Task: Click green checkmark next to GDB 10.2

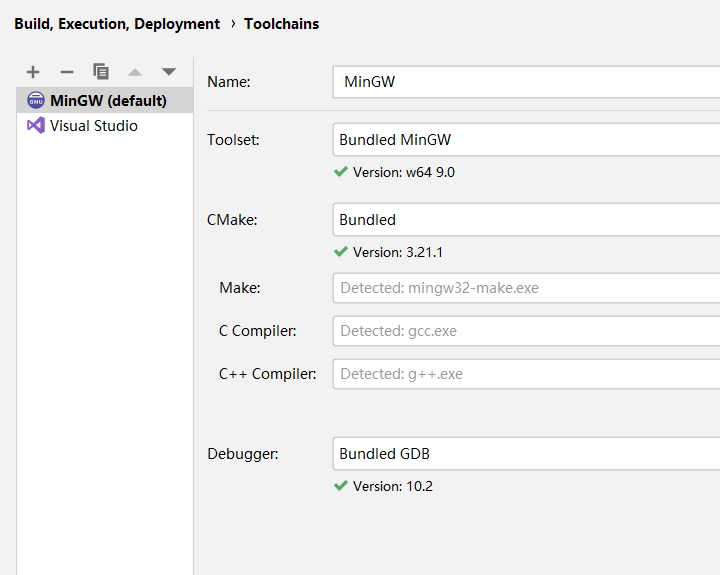Action: click(341, 486)
